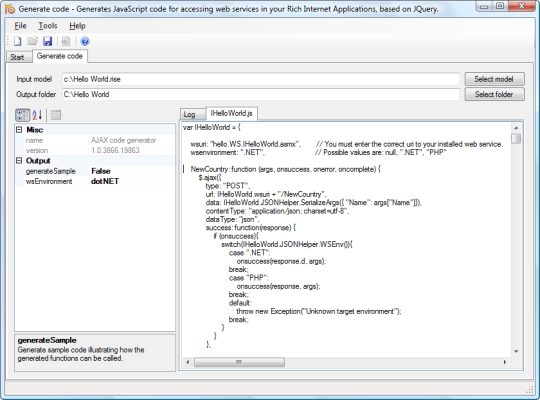540x400 pixels.
Task: Switch property grid to Categorized view
Action: pyautogui.click(x=22, y=115)
